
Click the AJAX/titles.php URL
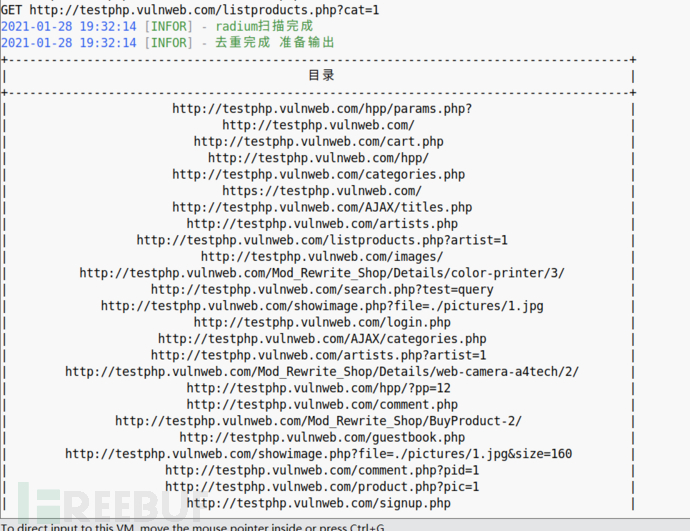tap(322, 207)
